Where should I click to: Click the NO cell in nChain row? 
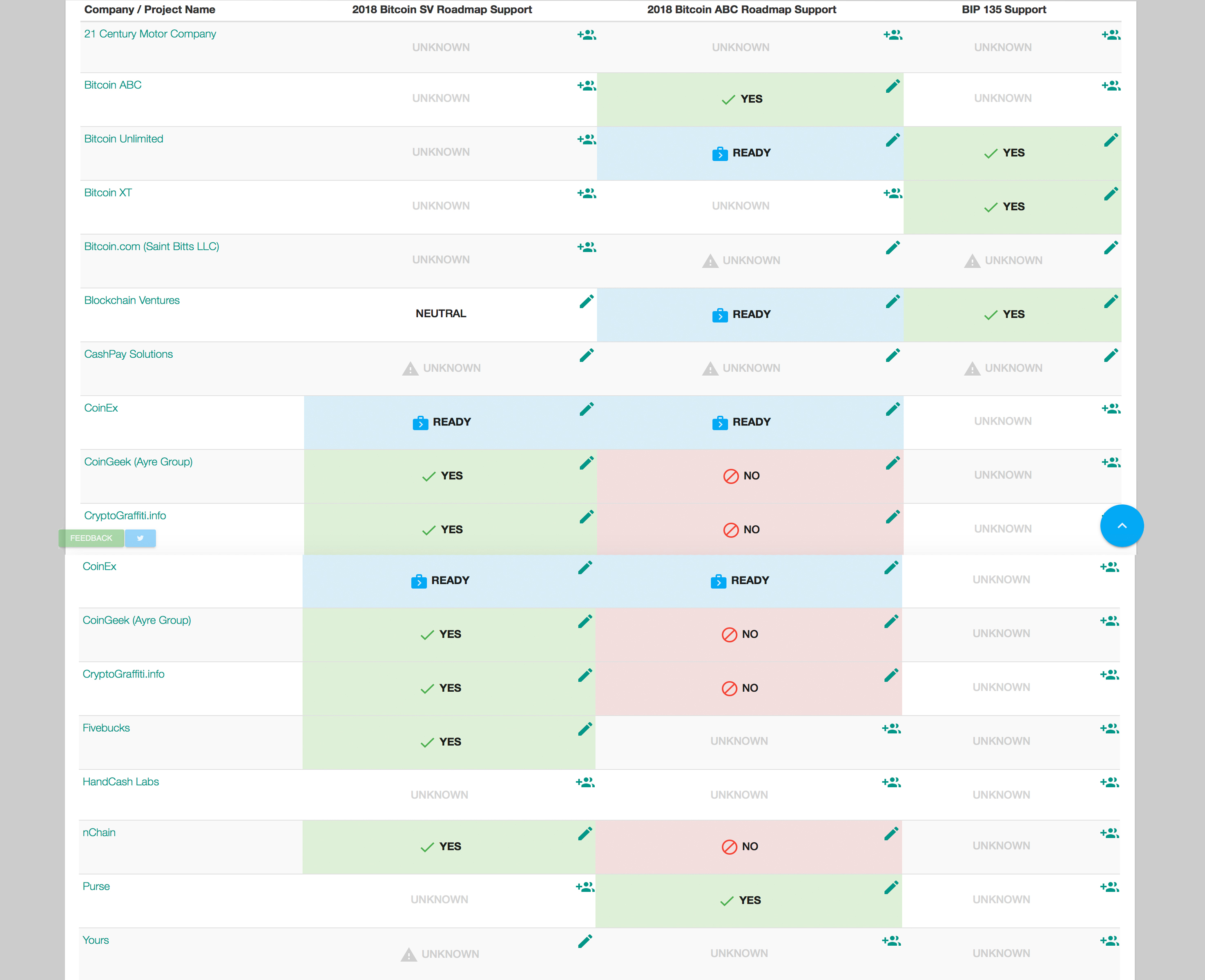748,847
